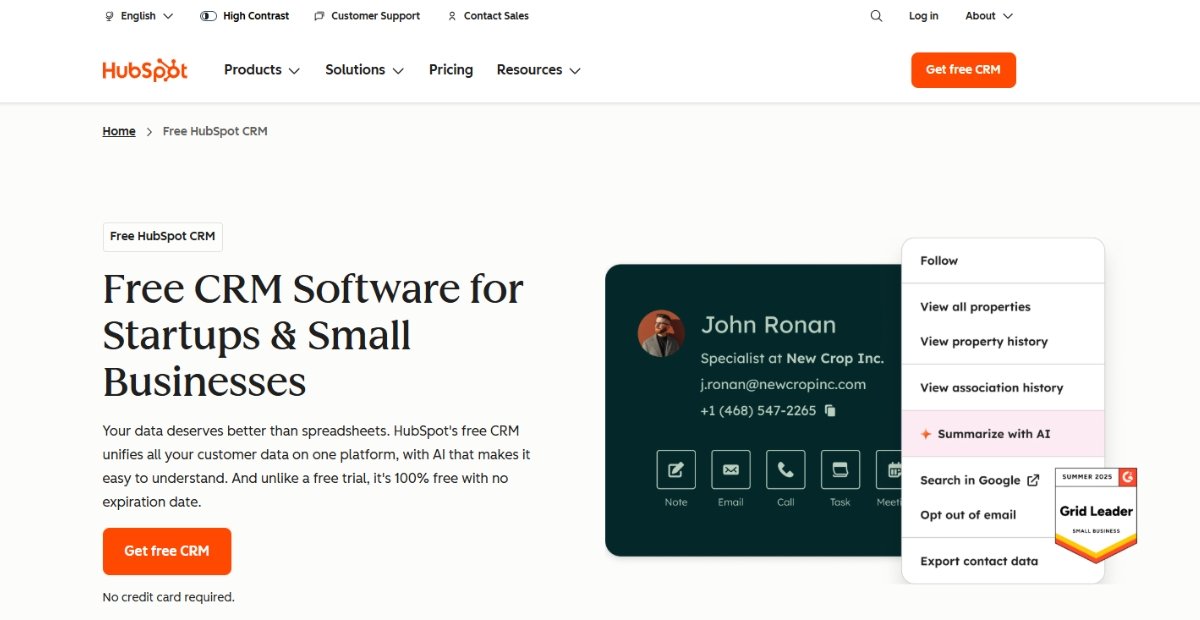Open the Products dropdown menu

[262, 70]
